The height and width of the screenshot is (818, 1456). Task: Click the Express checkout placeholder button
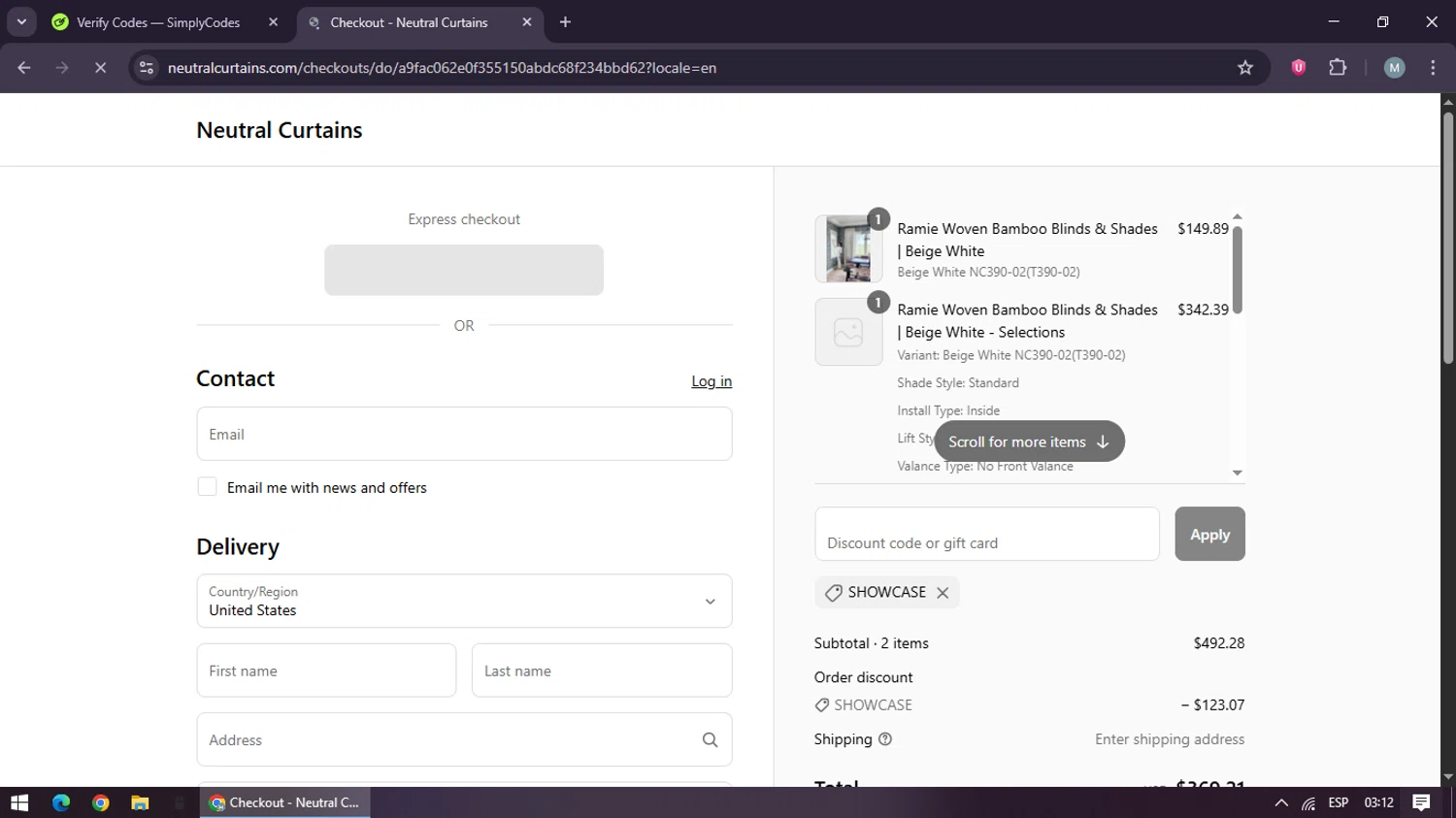tap(464, 270)
